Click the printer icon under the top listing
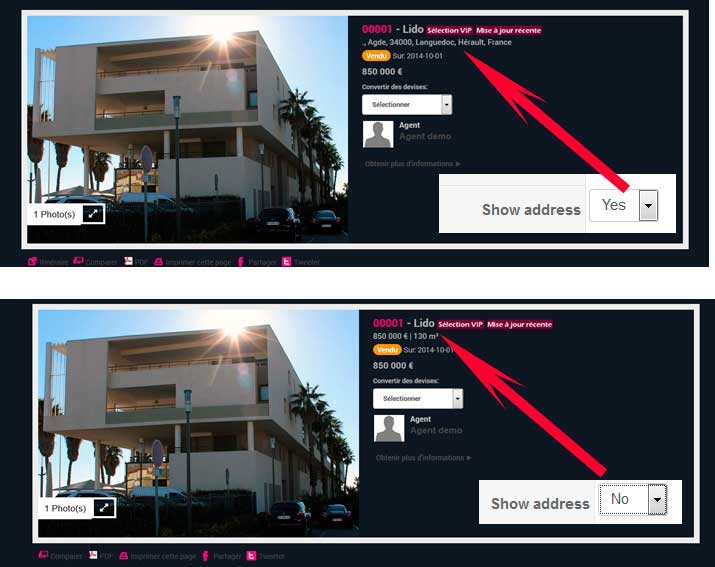This screenshot has height=567, width=715. (158, 261)
